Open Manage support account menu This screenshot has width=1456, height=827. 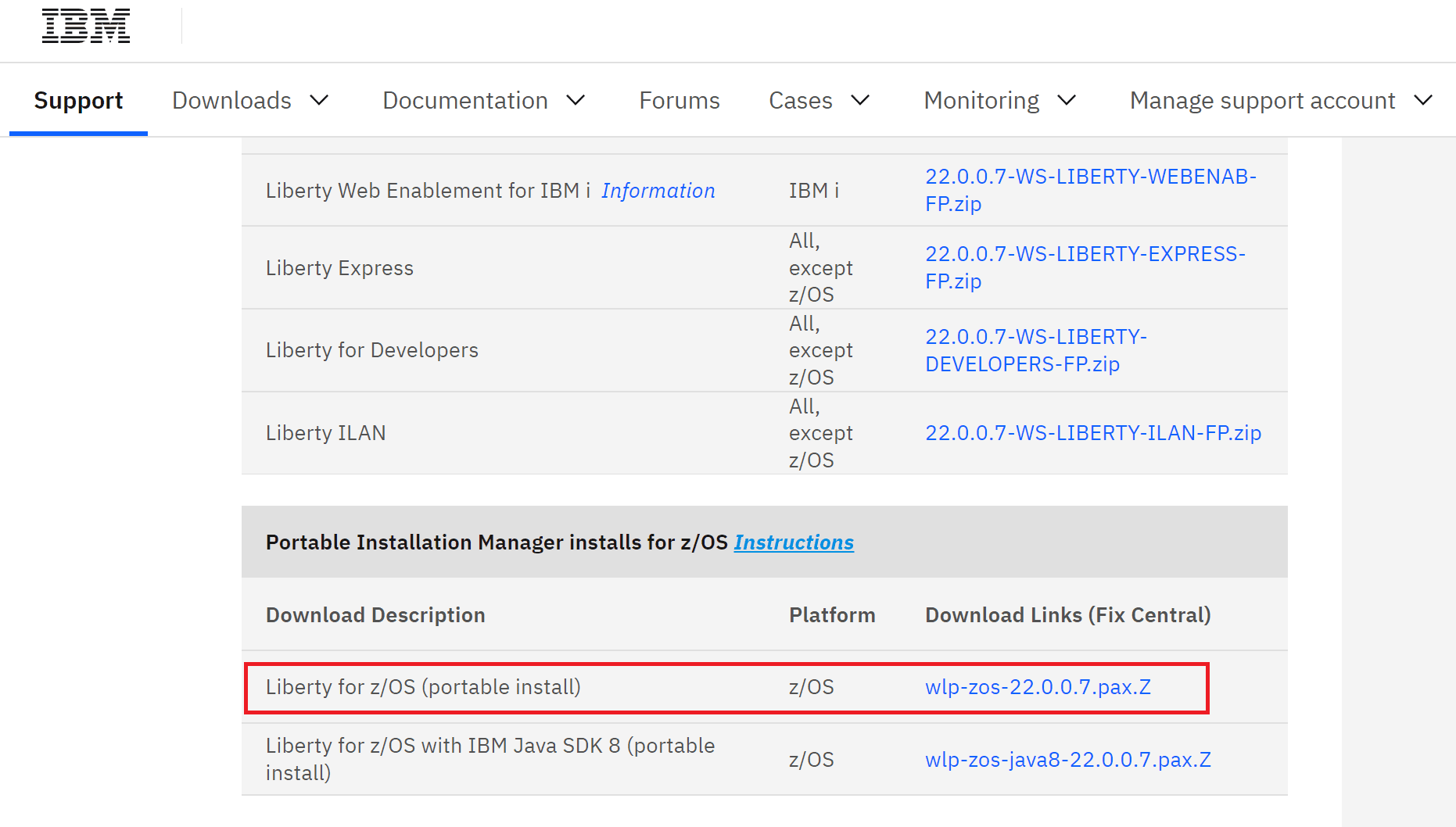click(x=1262, y=101)
